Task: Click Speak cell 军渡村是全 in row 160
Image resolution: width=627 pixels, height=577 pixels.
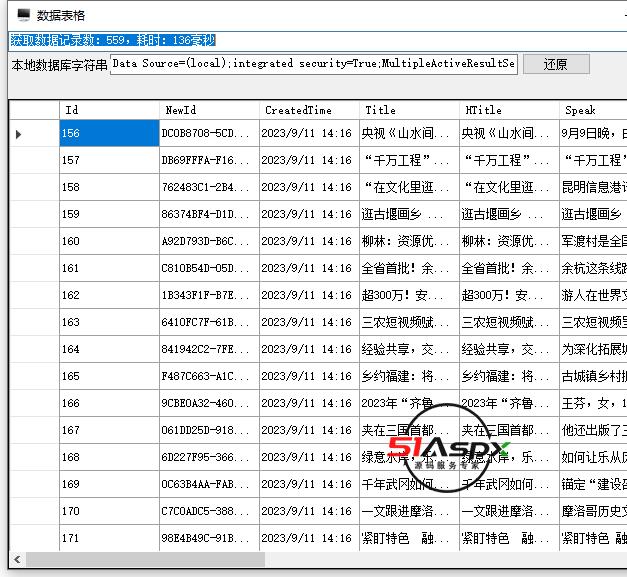Action: pos(593,241)
